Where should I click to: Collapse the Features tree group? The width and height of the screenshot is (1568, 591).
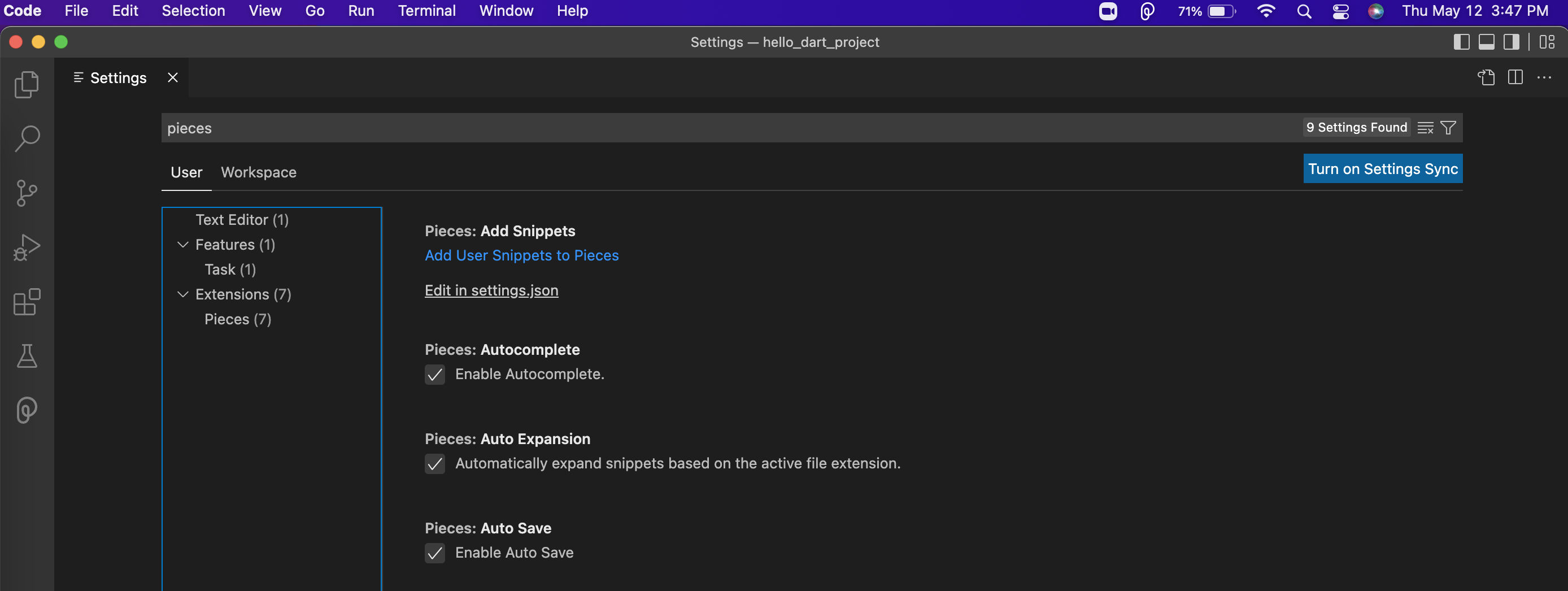182,245
